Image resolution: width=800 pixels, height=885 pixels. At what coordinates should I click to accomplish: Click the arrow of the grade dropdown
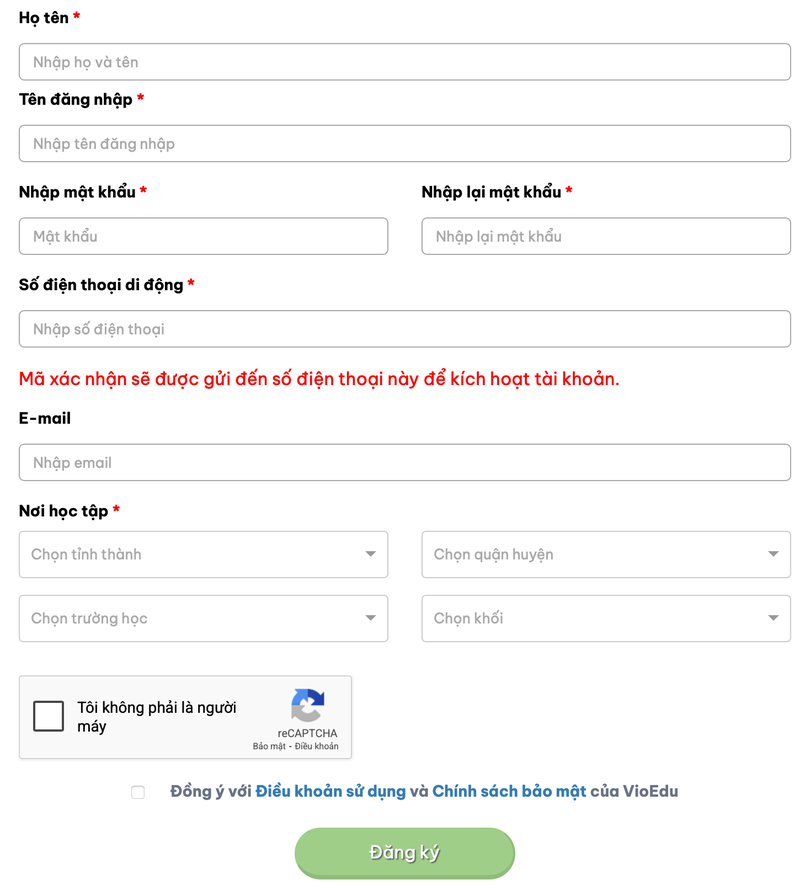click(773, 618)
